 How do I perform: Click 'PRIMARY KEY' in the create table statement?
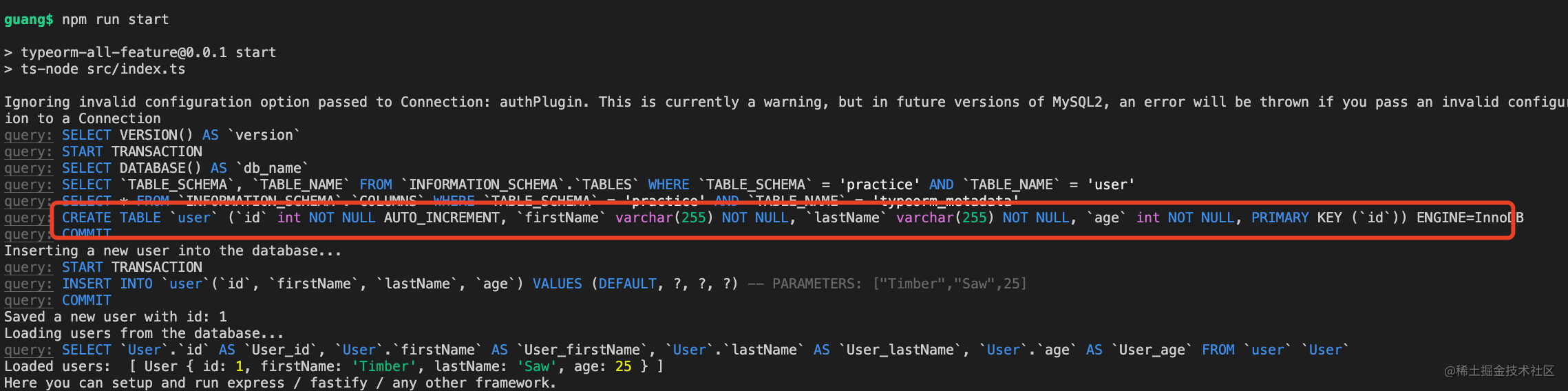tap(1297, 218)
